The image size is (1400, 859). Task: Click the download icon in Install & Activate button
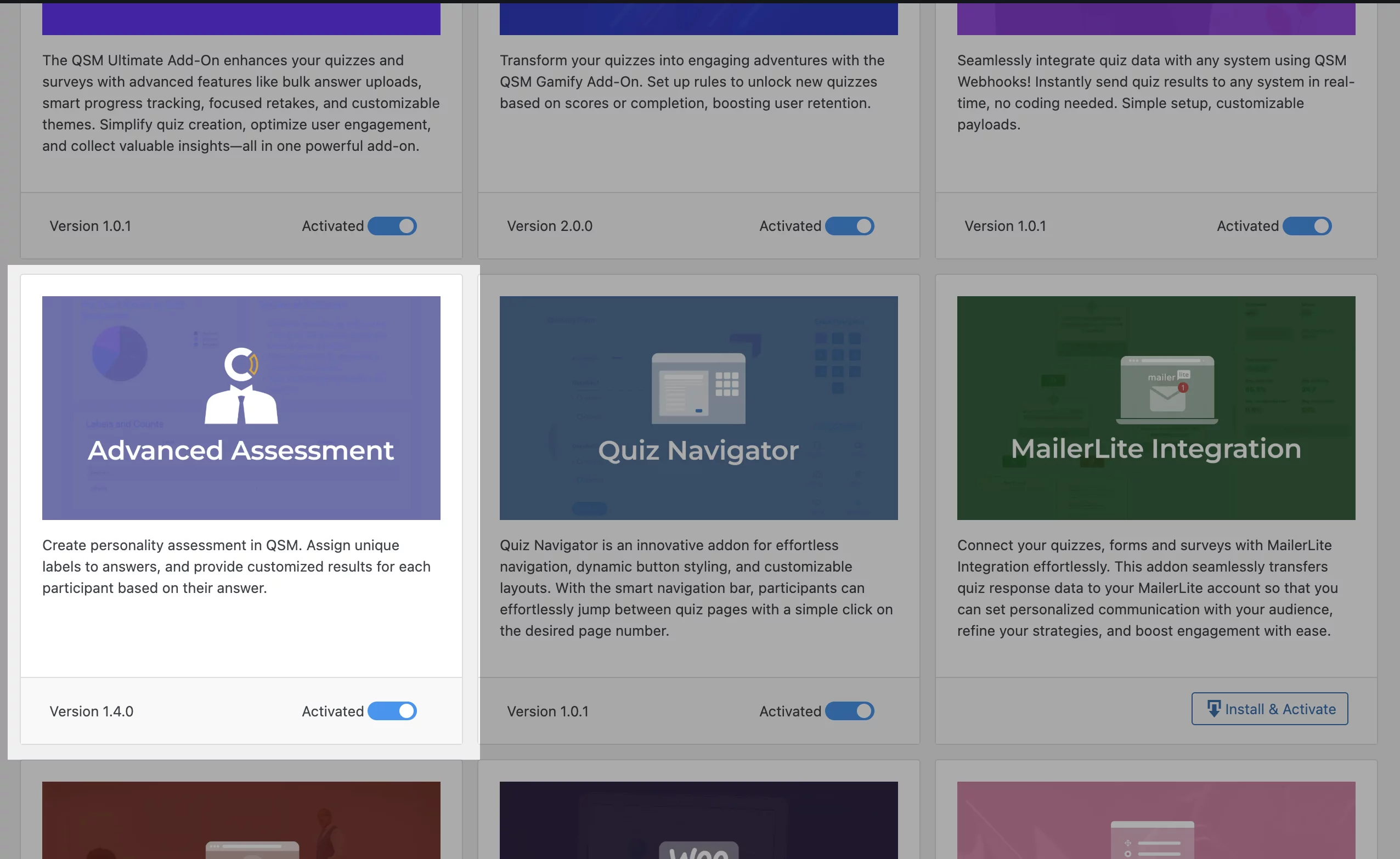(x=1213, y=709)
